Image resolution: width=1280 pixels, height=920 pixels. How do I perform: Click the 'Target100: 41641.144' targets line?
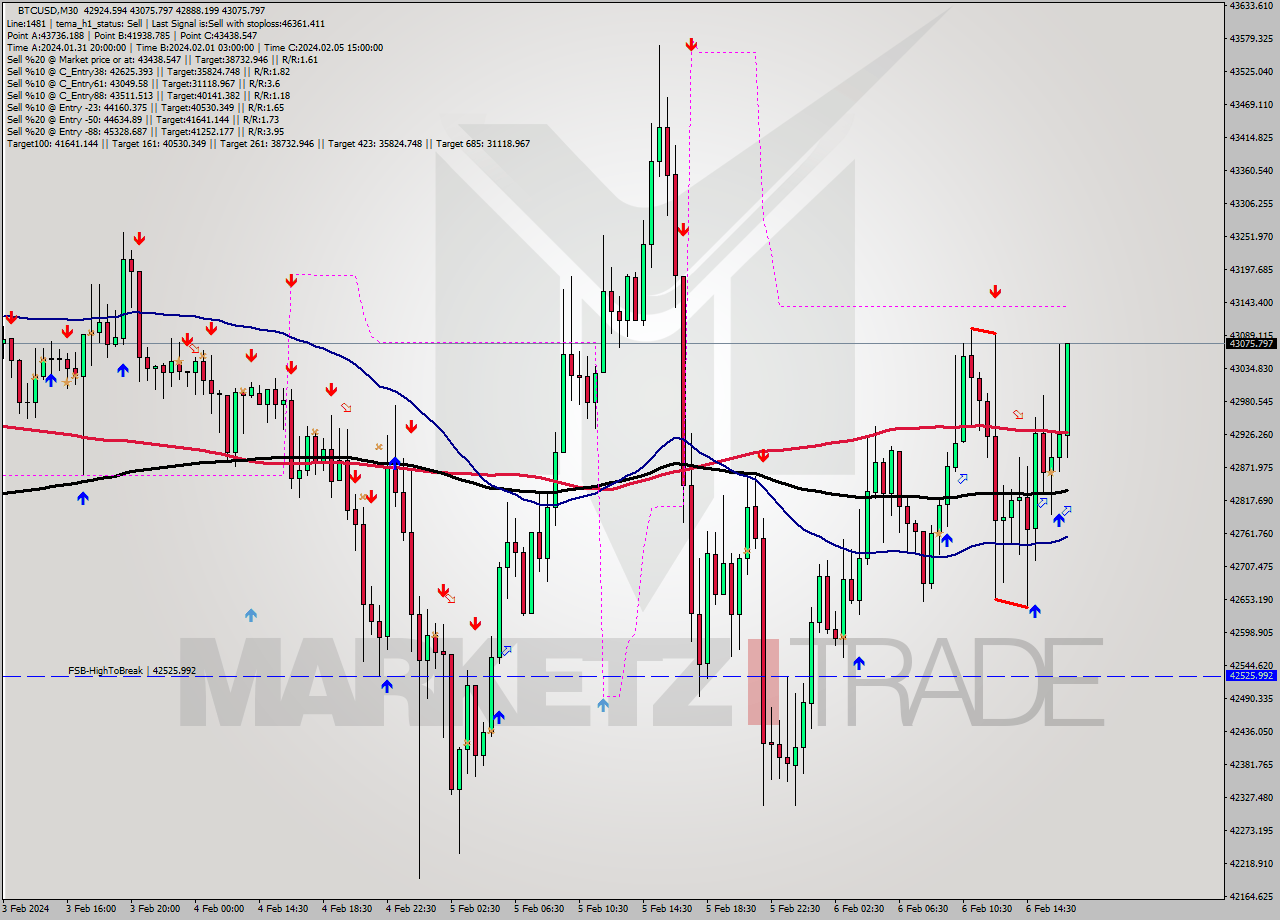[x=268, y=143]
